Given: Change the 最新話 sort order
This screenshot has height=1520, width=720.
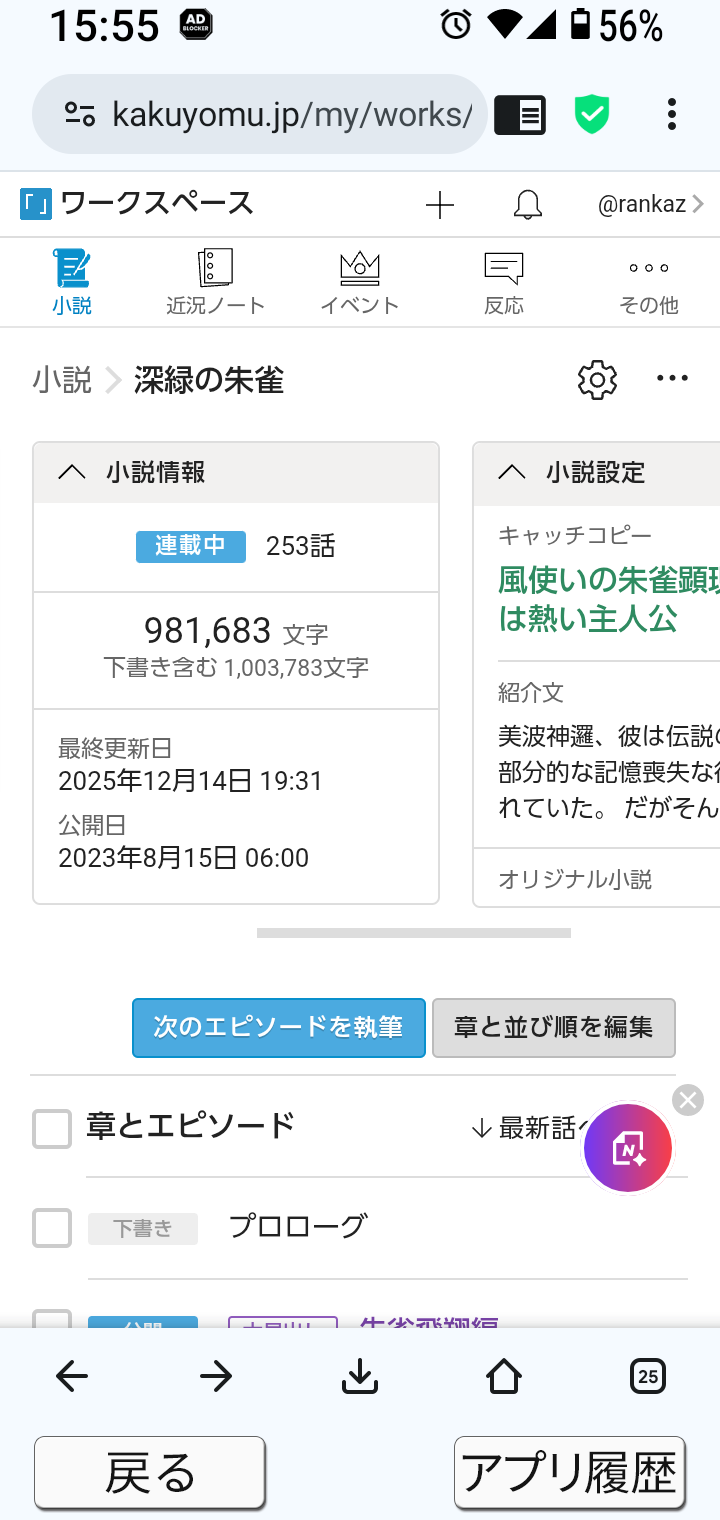Looking at the screenshot, I should coord(525,1128).
